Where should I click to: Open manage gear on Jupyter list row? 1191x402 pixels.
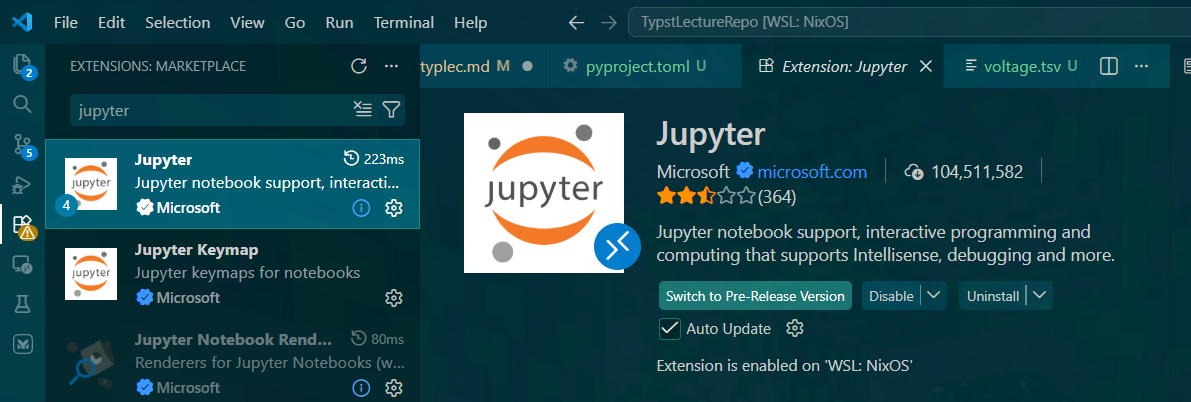point(393,207)
